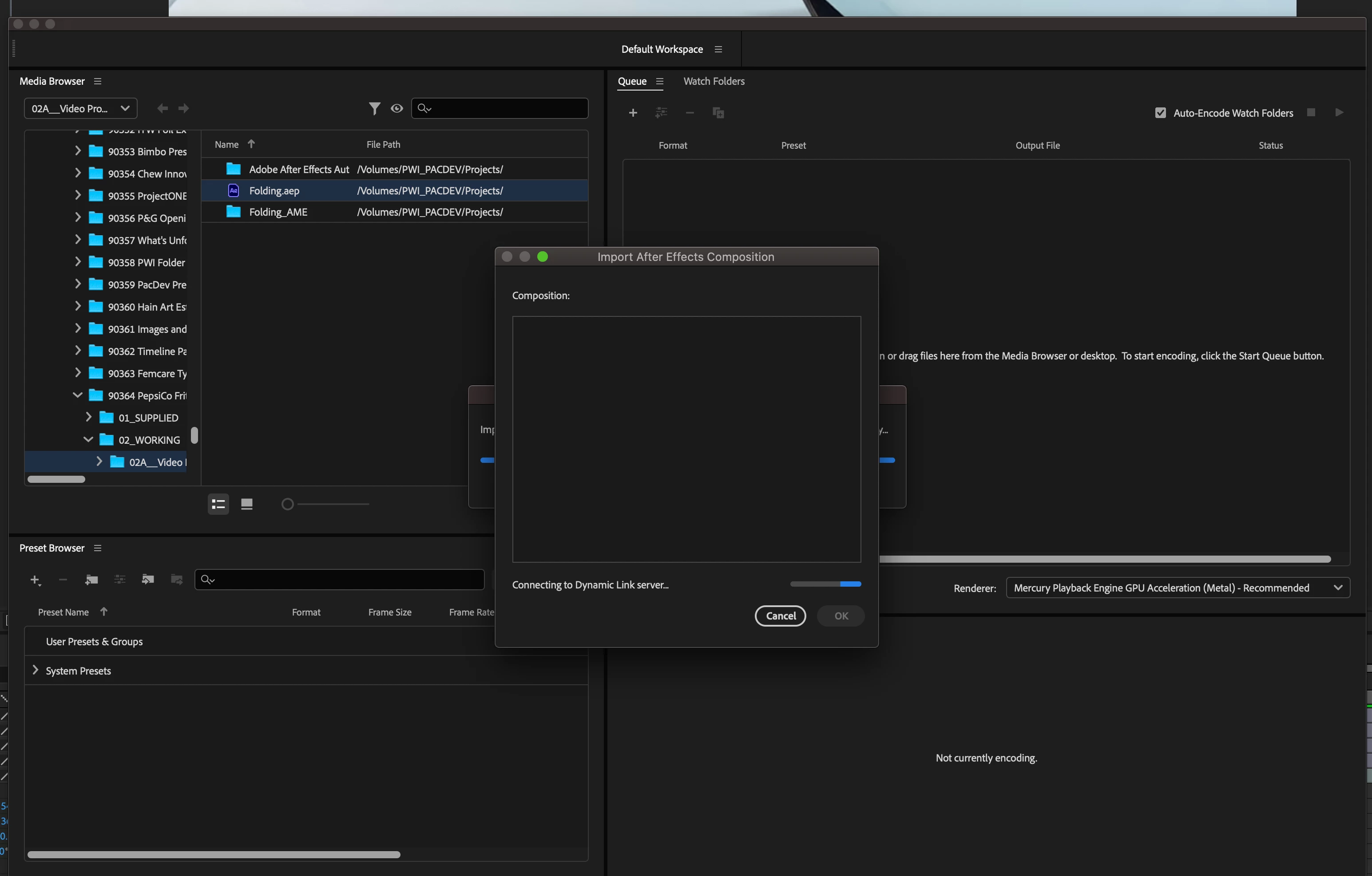Click the thumbnail zoom slider handle
The width and height of the screenshot is (1372, 876).
coord(287,504)
